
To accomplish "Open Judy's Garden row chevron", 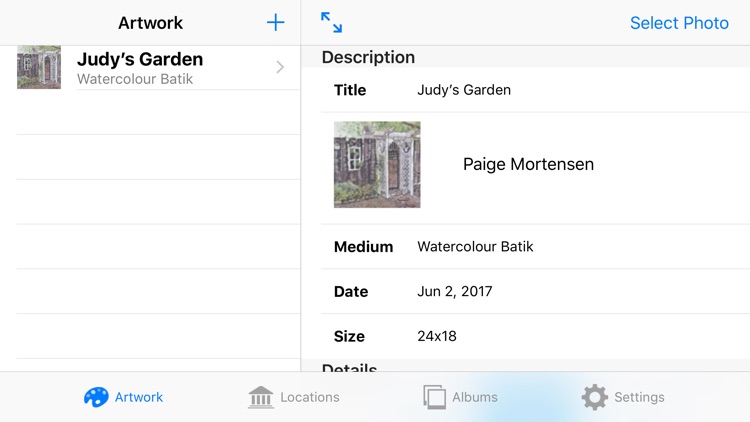I will [x=280, y=67].
